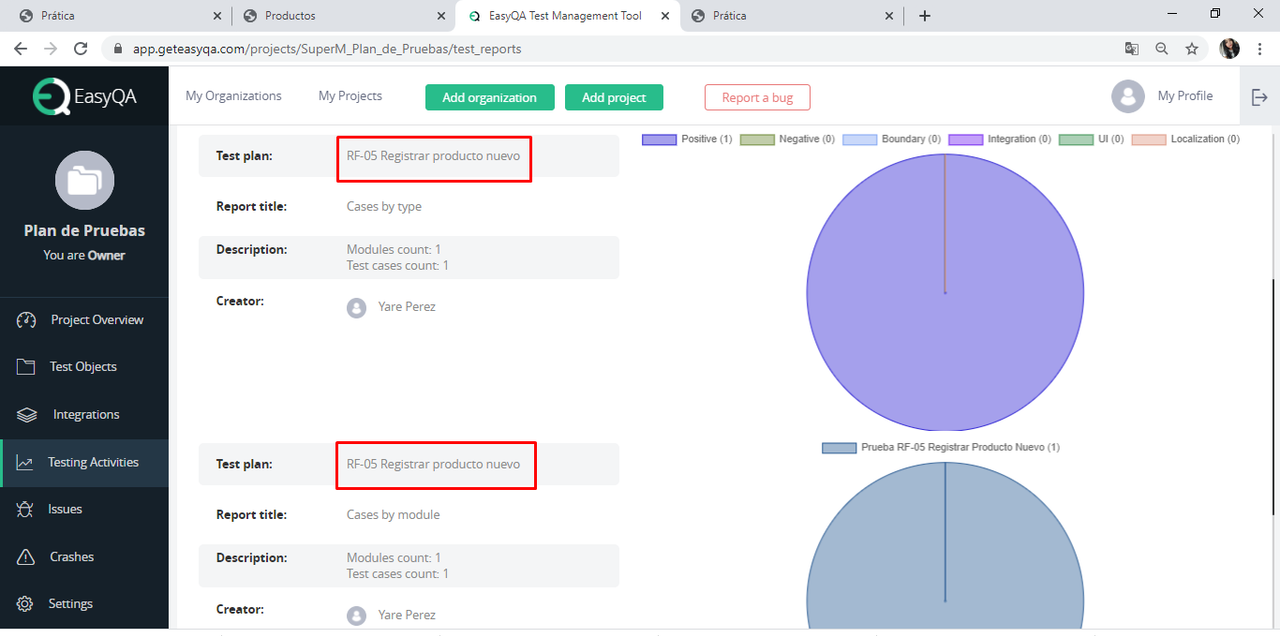Click Yare Perez avatar in second report
The width and height of the screenshot is (1280, 636).
pos(356,616)
